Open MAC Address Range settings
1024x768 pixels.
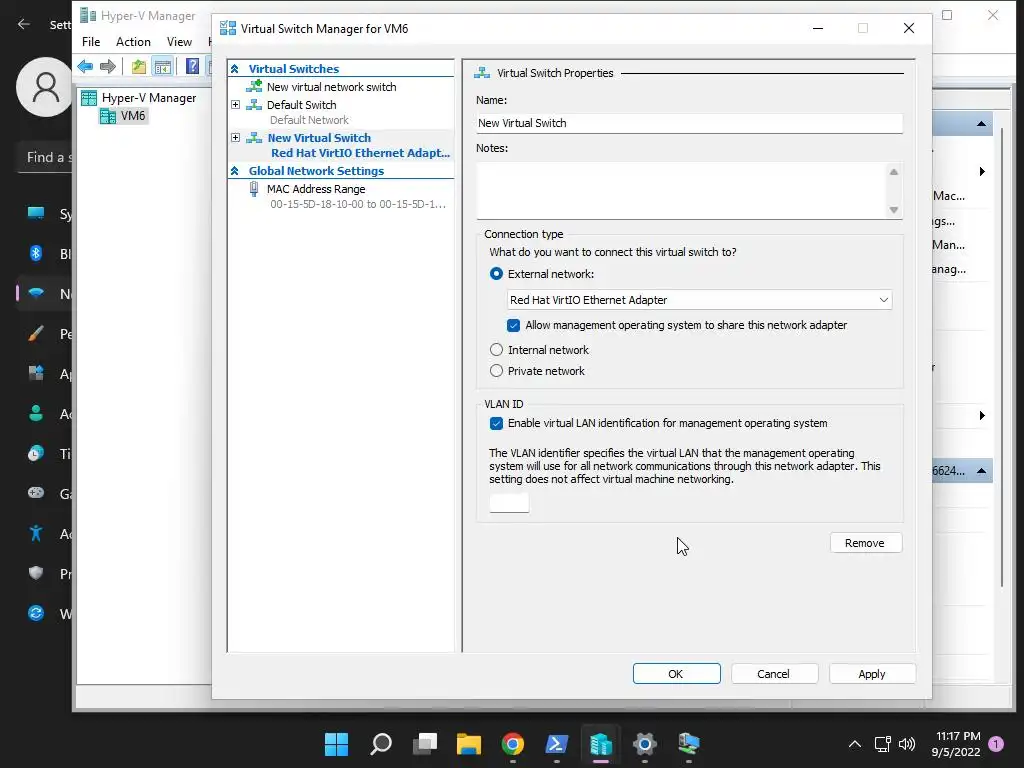pyautogui.click(x=315, y=189)
